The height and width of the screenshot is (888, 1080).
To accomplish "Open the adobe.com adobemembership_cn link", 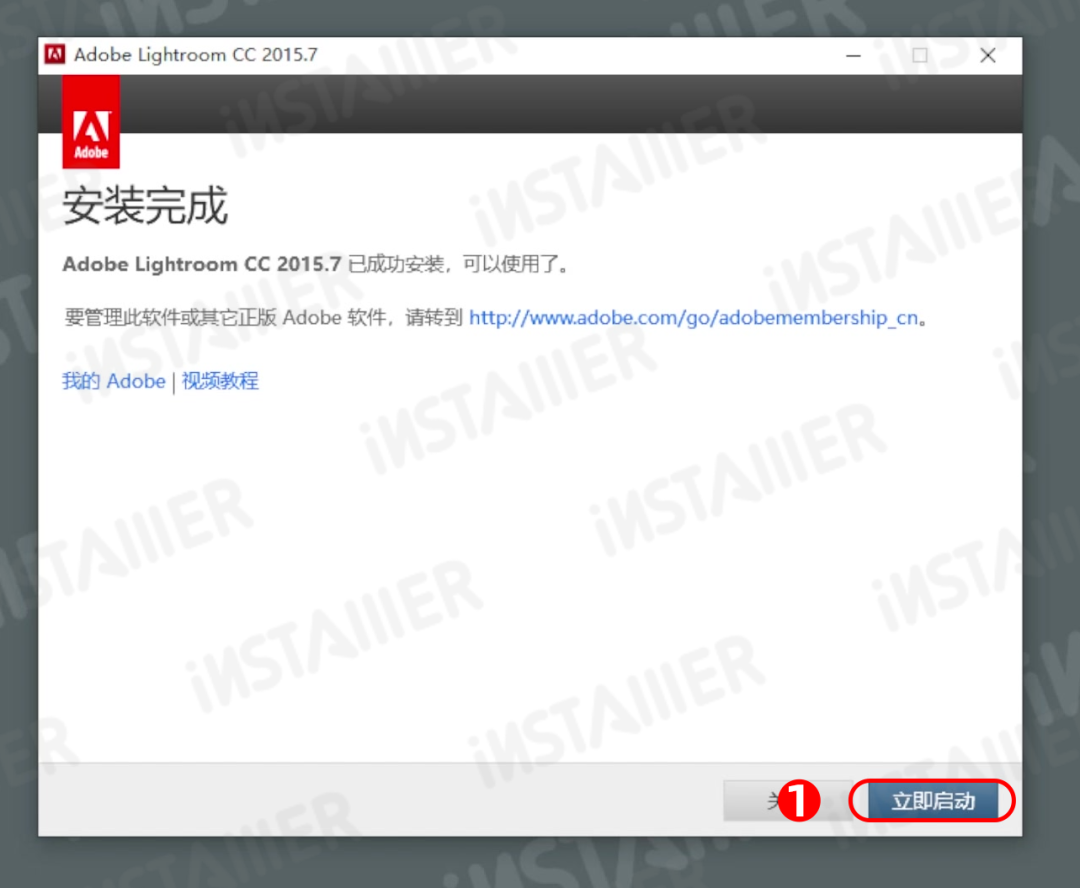I will click(x=694, y=318).
